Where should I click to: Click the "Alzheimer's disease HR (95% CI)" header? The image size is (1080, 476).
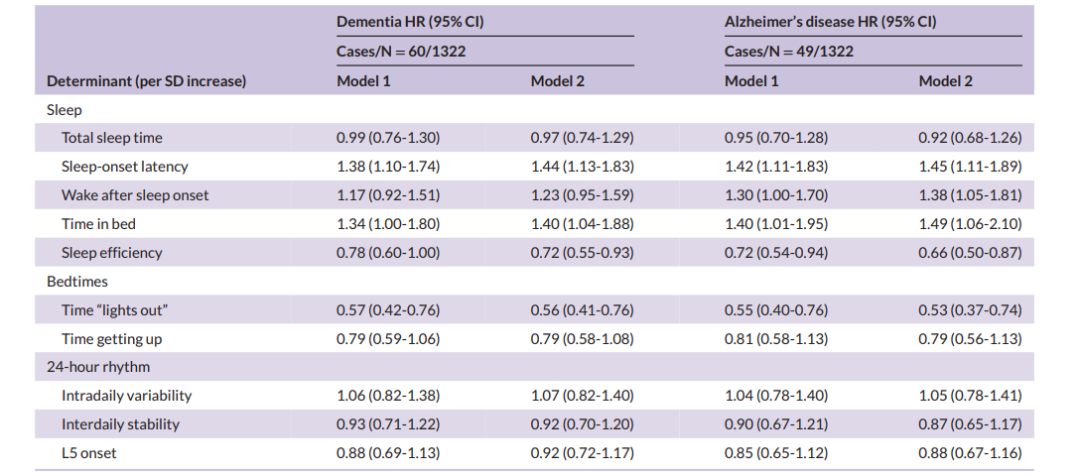[830, 22]
